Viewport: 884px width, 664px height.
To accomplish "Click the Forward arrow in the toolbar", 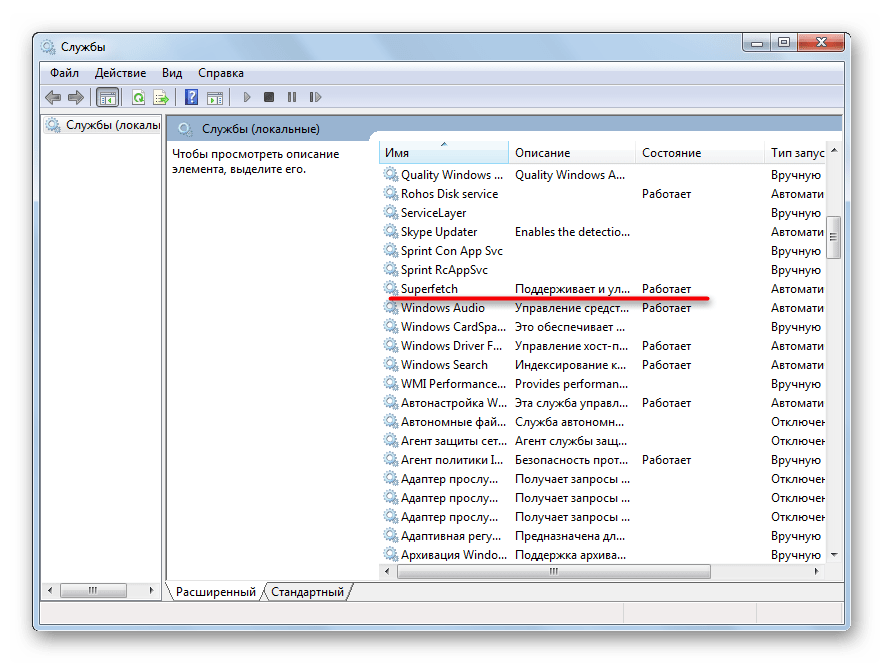I will click(x=76, y=97).
